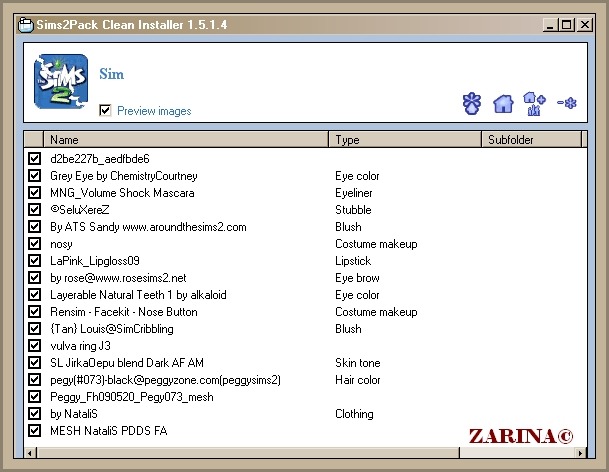Click the blue house icon
609x472 pixels.
[503, 104]
